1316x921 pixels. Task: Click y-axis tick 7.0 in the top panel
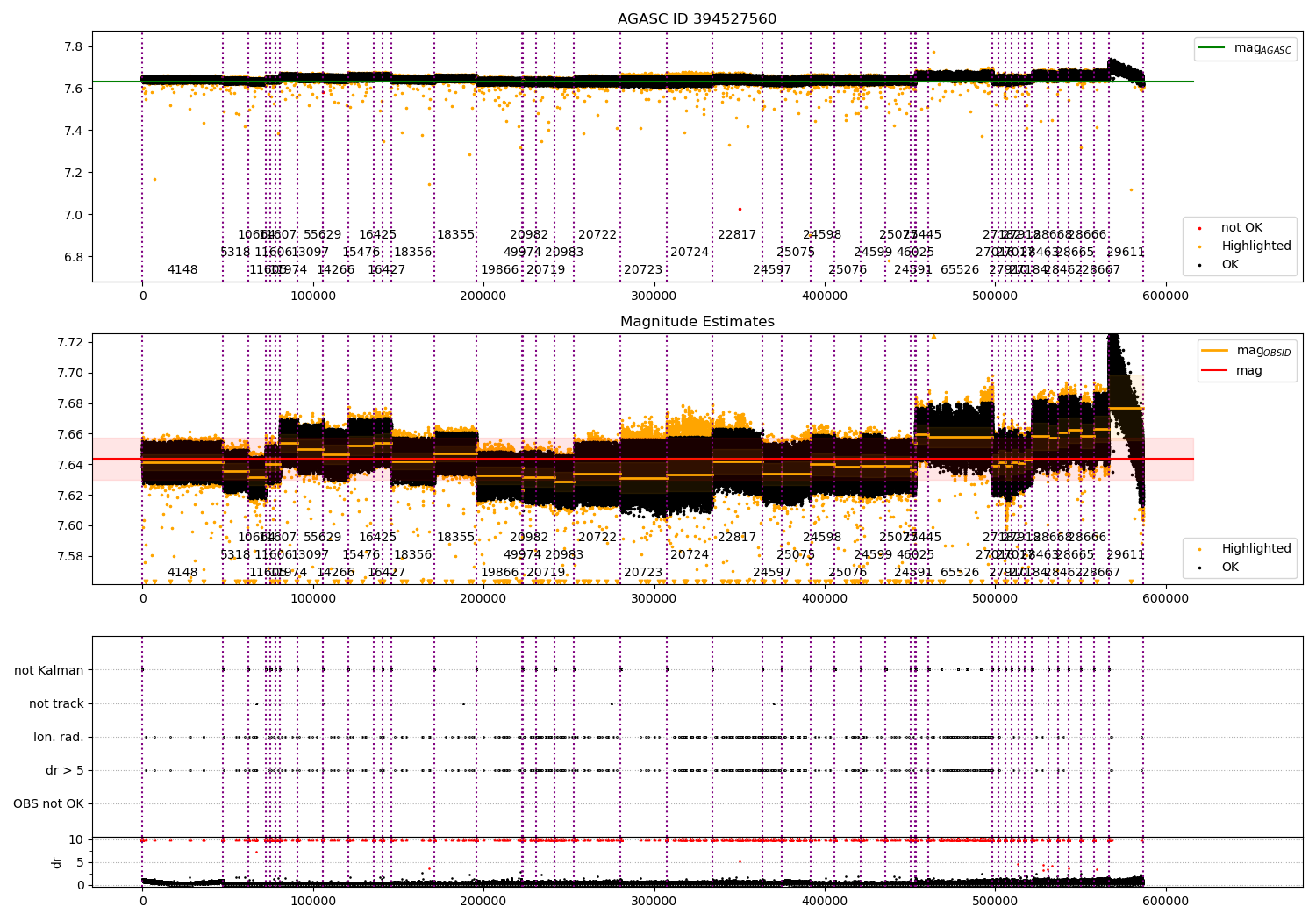point(73,215)
